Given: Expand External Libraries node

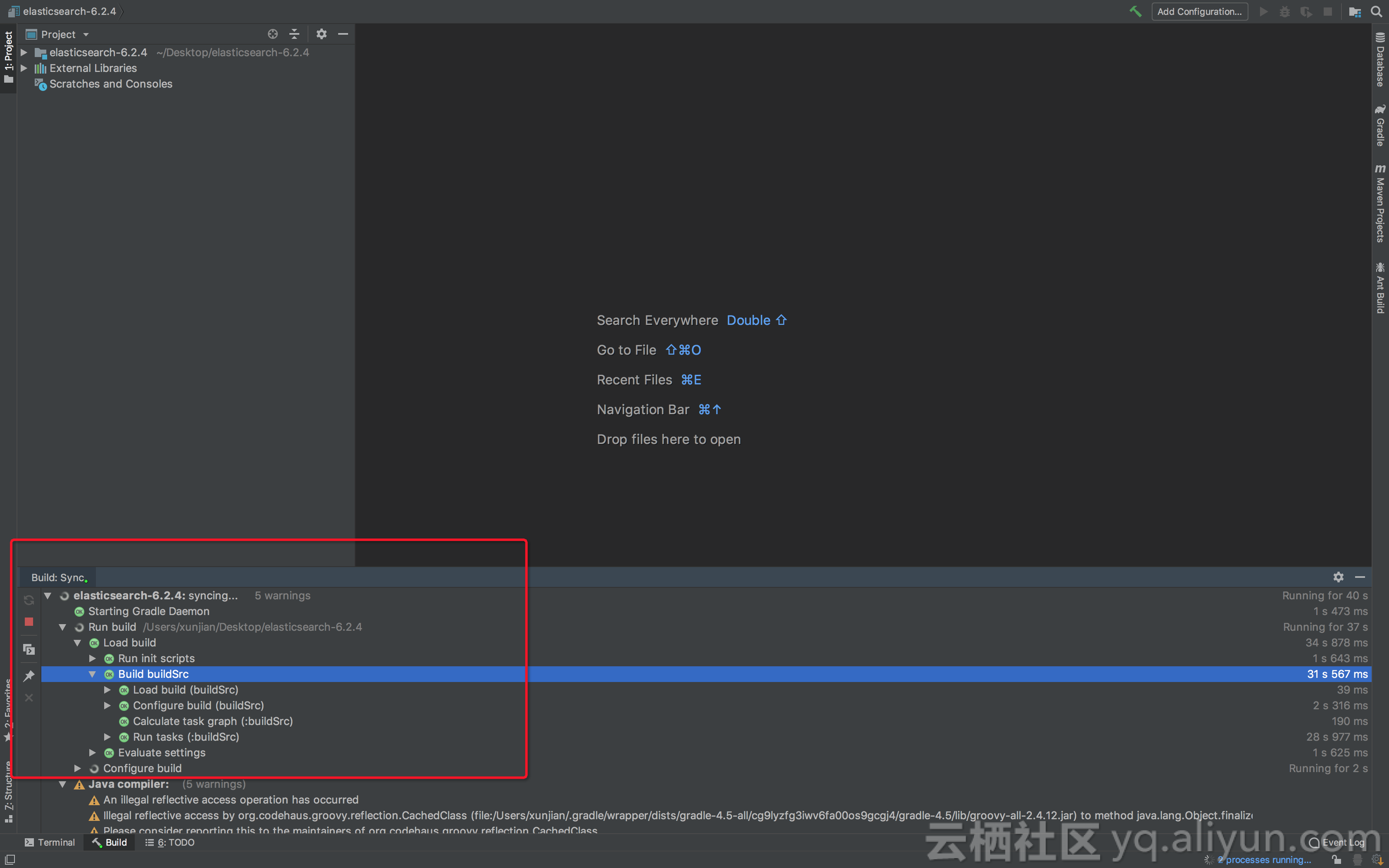Looking at the screenshot, I should point(24,68).
